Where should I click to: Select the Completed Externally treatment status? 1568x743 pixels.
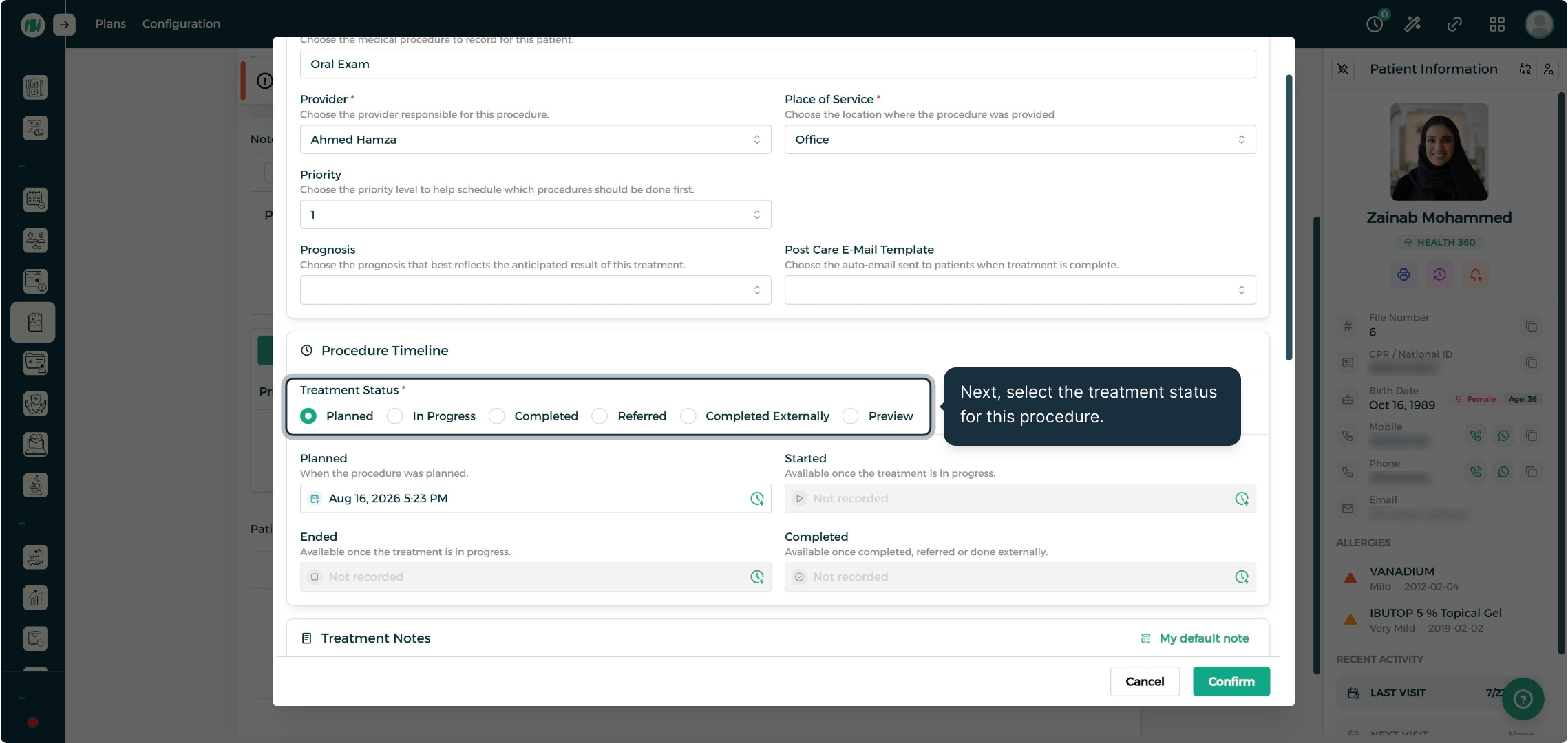tap(688, 416)
